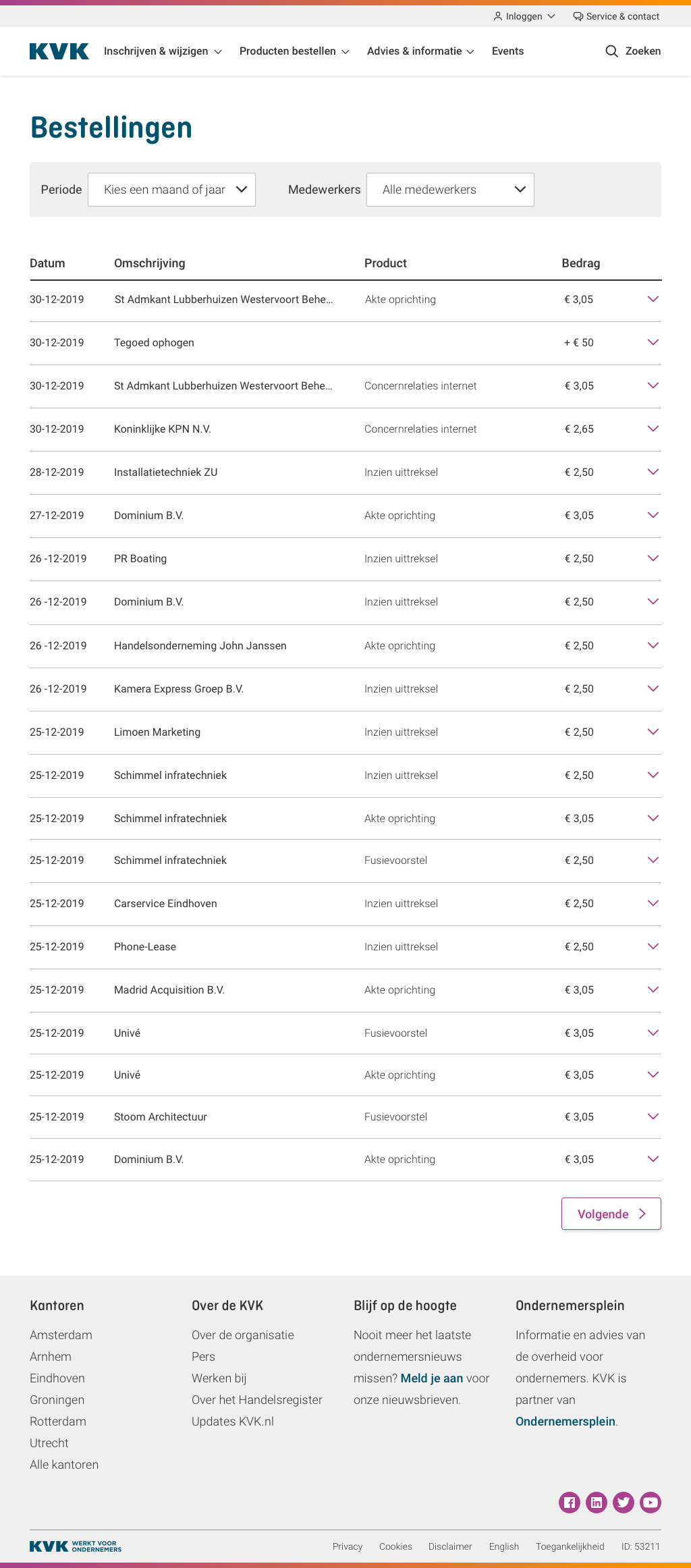Open the search magnifier icon

[611, 51]
